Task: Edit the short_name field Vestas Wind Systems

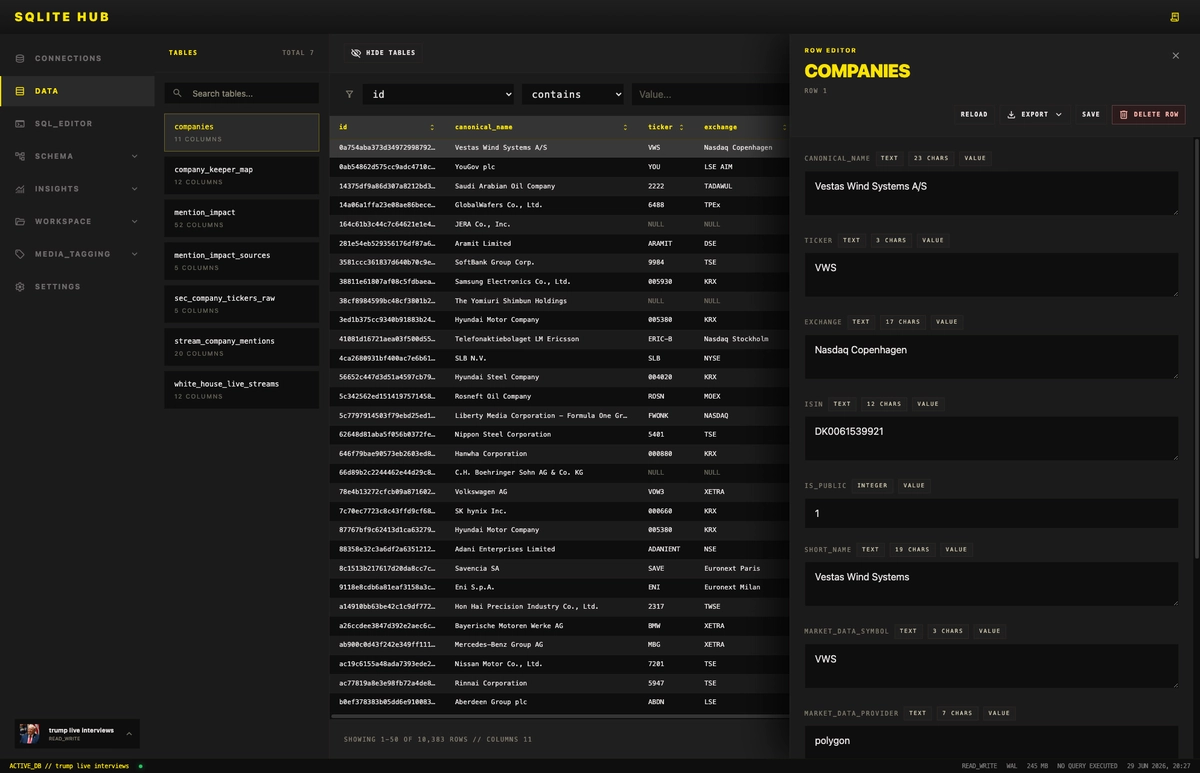Action: point(991,584)
